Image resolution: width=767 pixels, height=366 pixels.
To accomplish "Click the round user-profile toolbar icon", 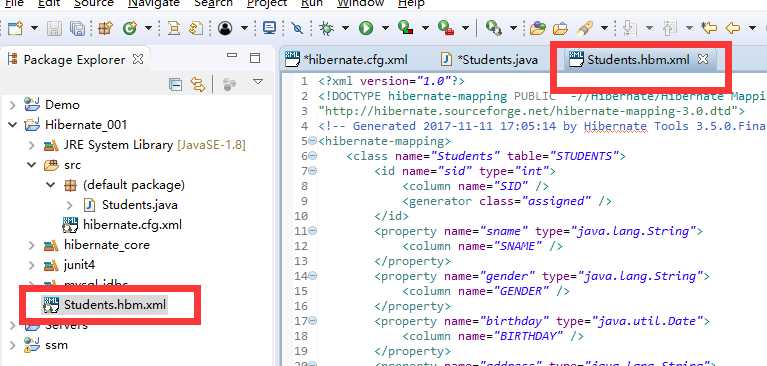I will [x=225, y=28].
